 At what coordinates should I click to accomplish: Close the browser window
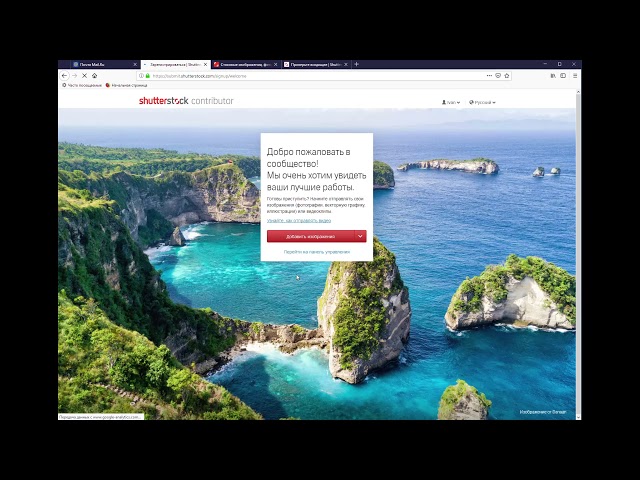tap(573, 64)
